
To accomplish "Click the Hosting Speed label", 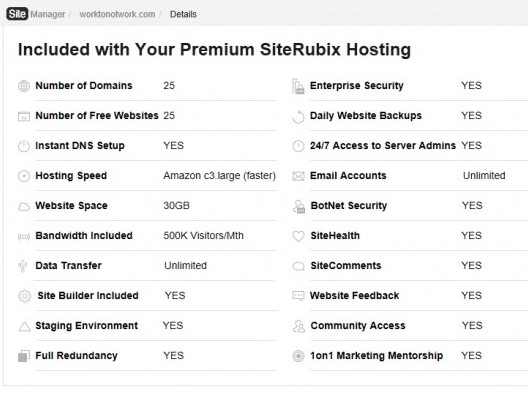I will click(71, 176).
